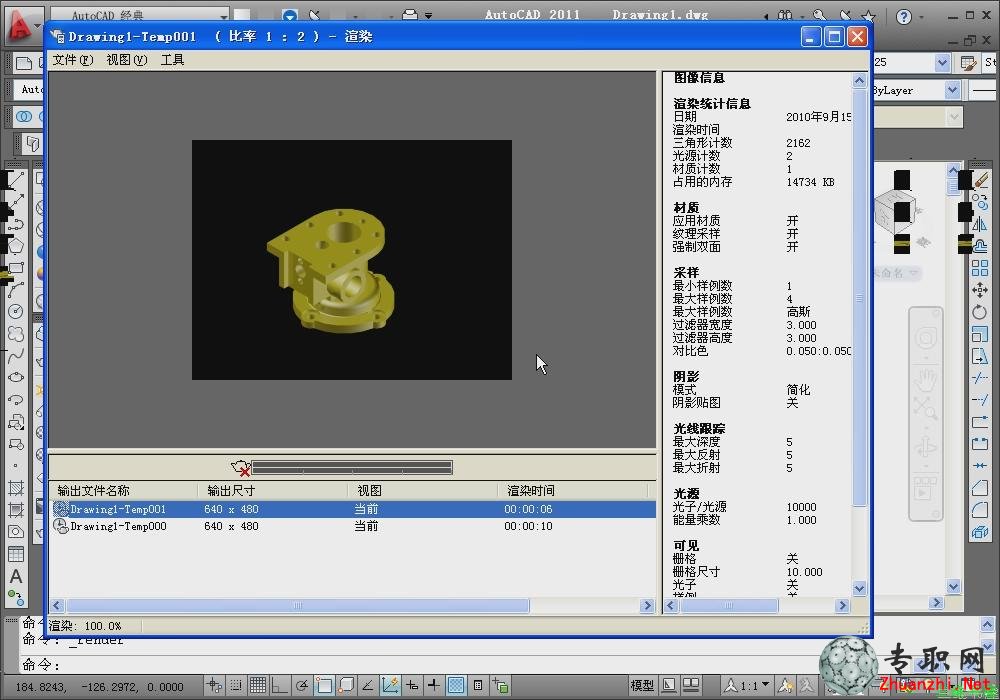Open the table style icon in AutoCAD toolbar

968,62
